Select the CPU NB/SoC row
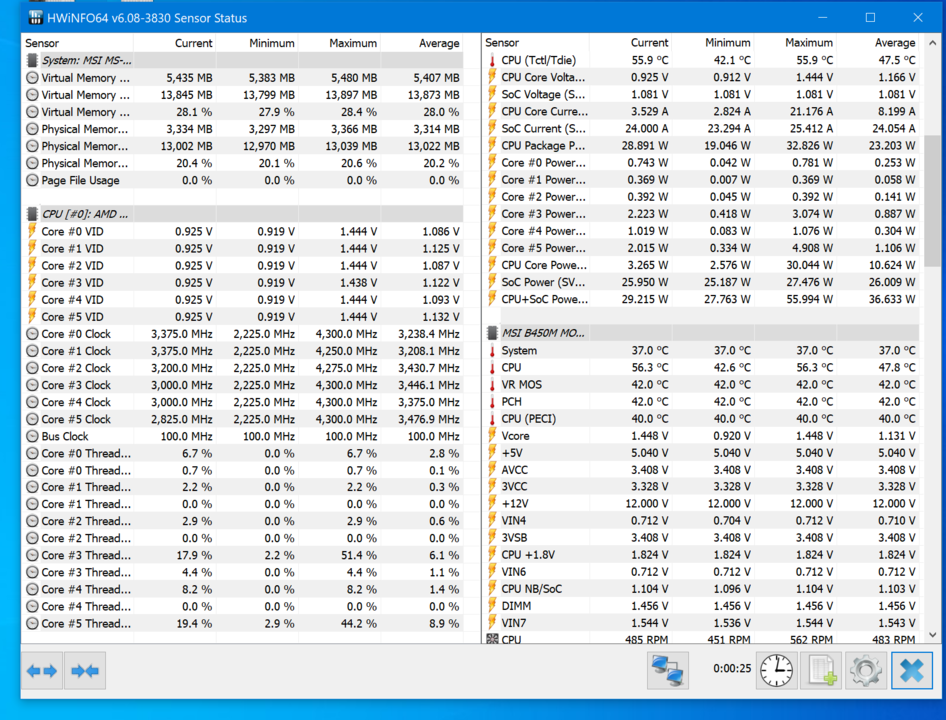This screenshot has width=946, height=720. (x=702, y=589)
